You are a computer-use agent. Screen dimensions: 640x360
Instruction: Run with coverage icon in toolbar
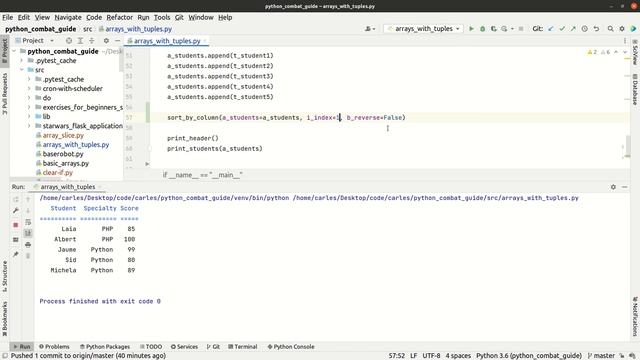493,29
